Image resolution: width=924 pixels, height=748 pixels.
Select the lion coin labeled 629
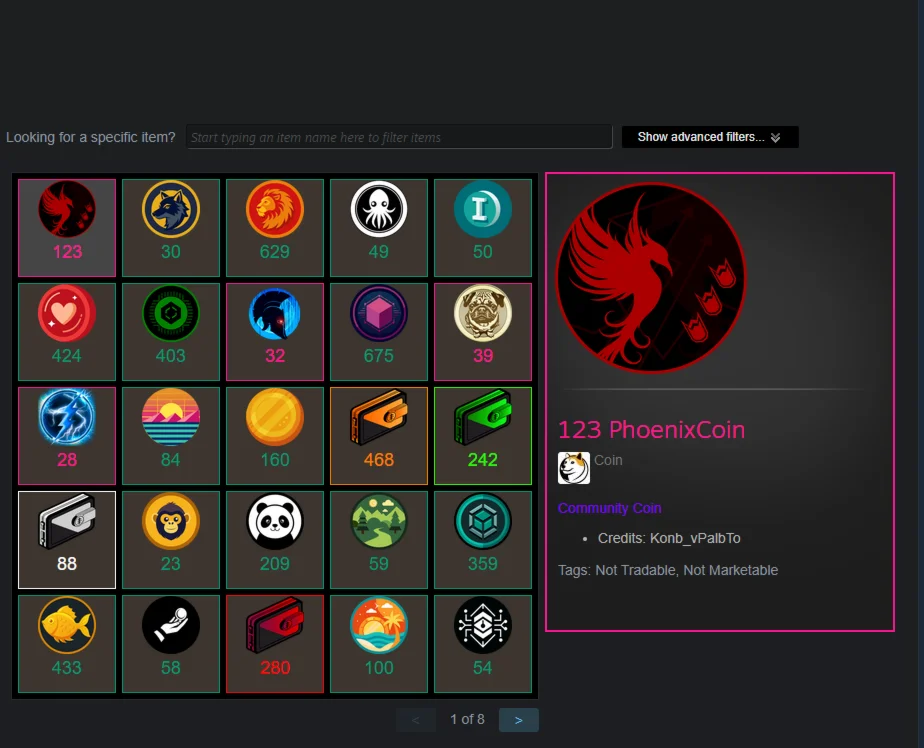275,228
